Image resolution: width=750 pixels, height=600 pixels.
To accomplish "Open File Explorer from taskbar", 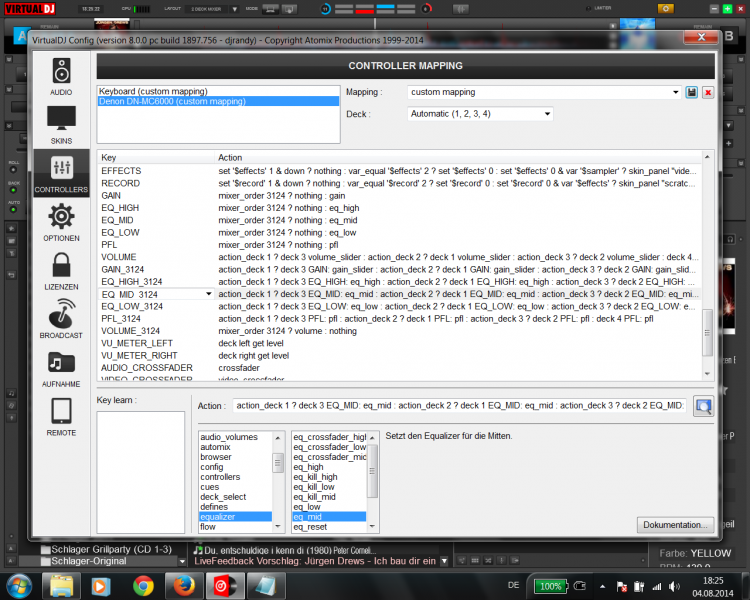I will click(61, 586).
